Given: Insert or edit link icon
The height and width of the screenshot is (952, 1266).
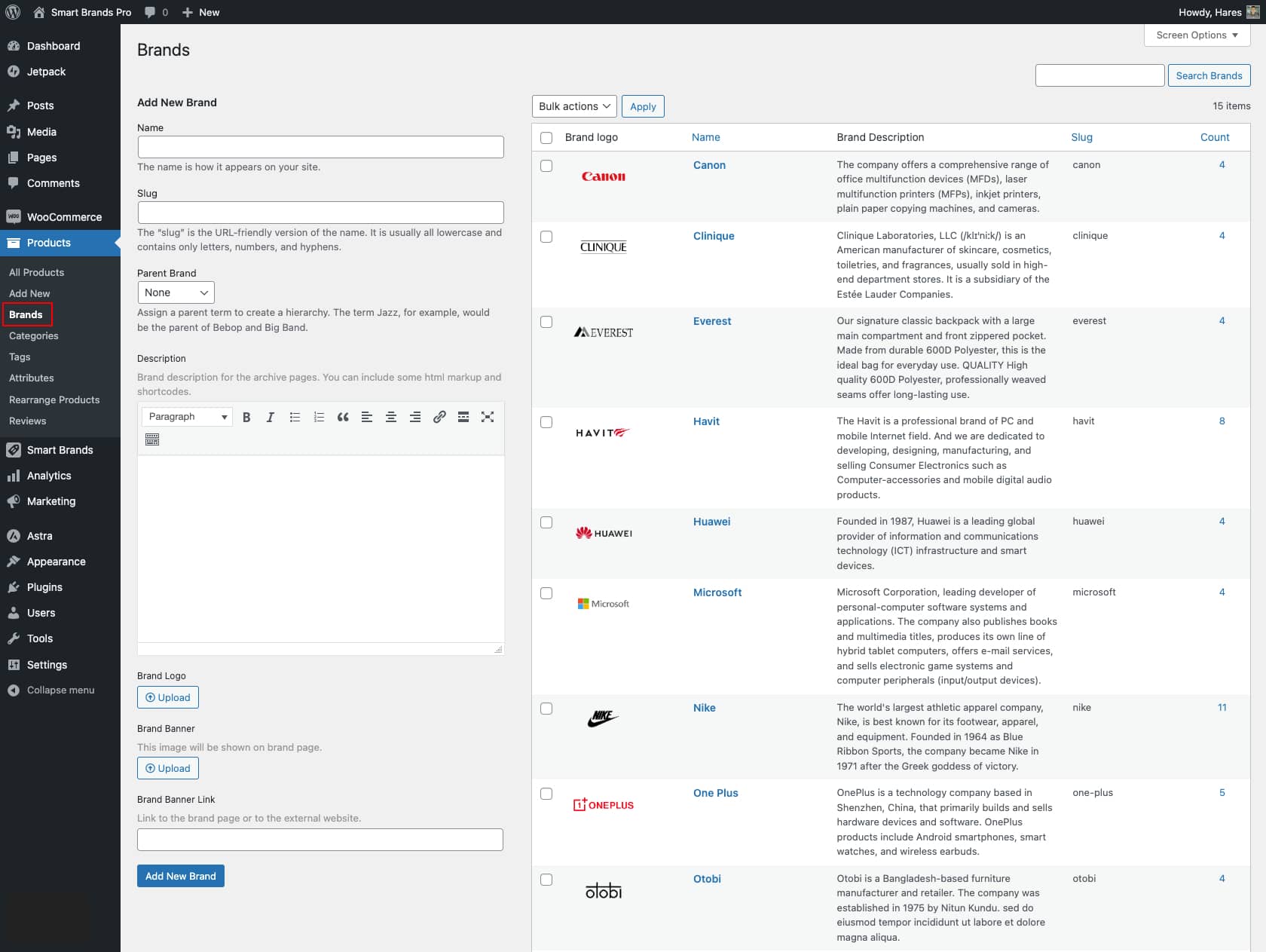Looking at the screenshot, I should click(x=439, y=417).
